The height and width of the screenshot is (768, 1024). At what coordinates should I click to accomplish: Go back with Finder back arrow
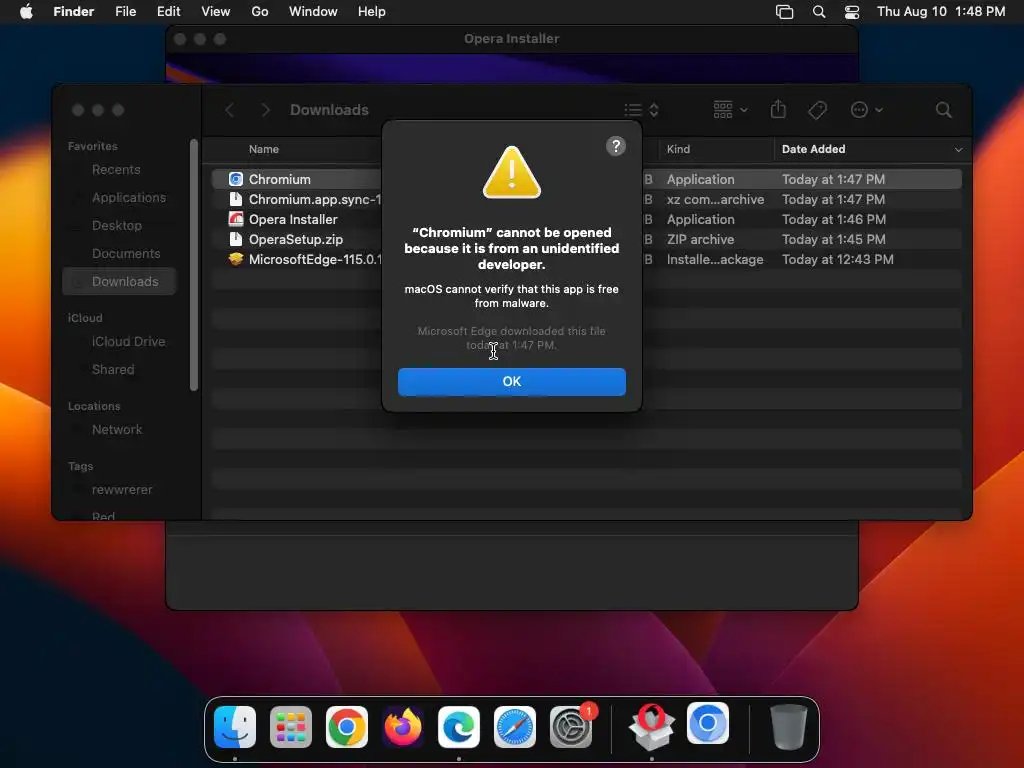[x=230, y=110]
